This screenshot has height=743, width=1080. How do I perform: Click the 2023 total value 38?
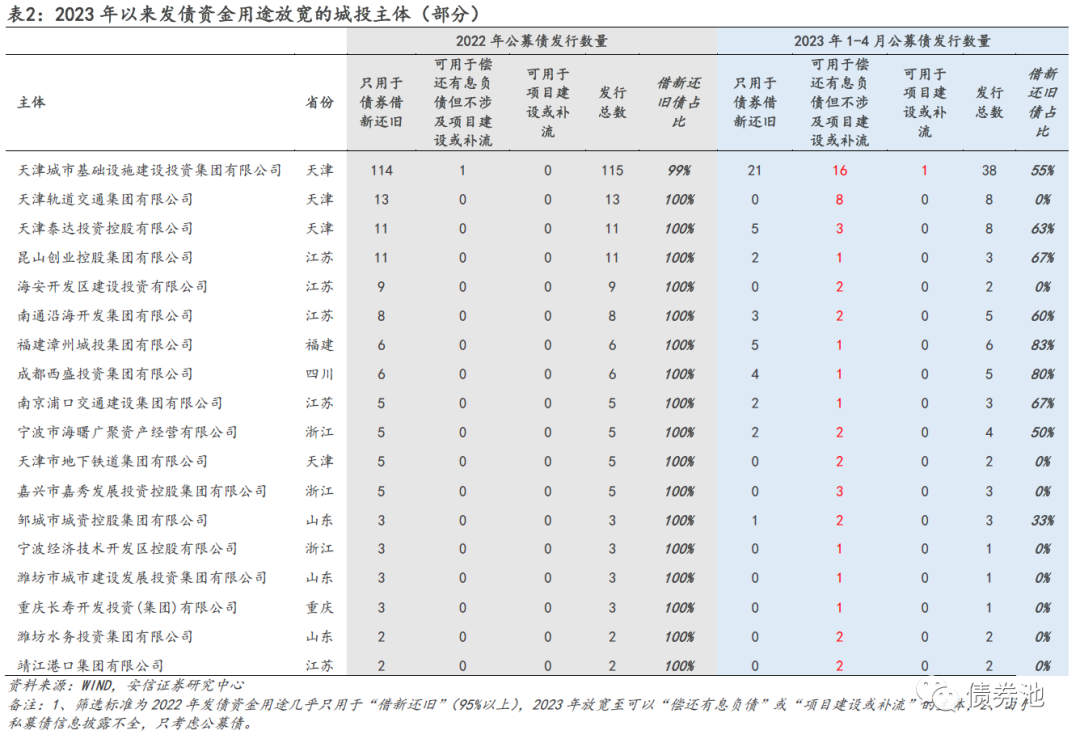coord(988,170)
